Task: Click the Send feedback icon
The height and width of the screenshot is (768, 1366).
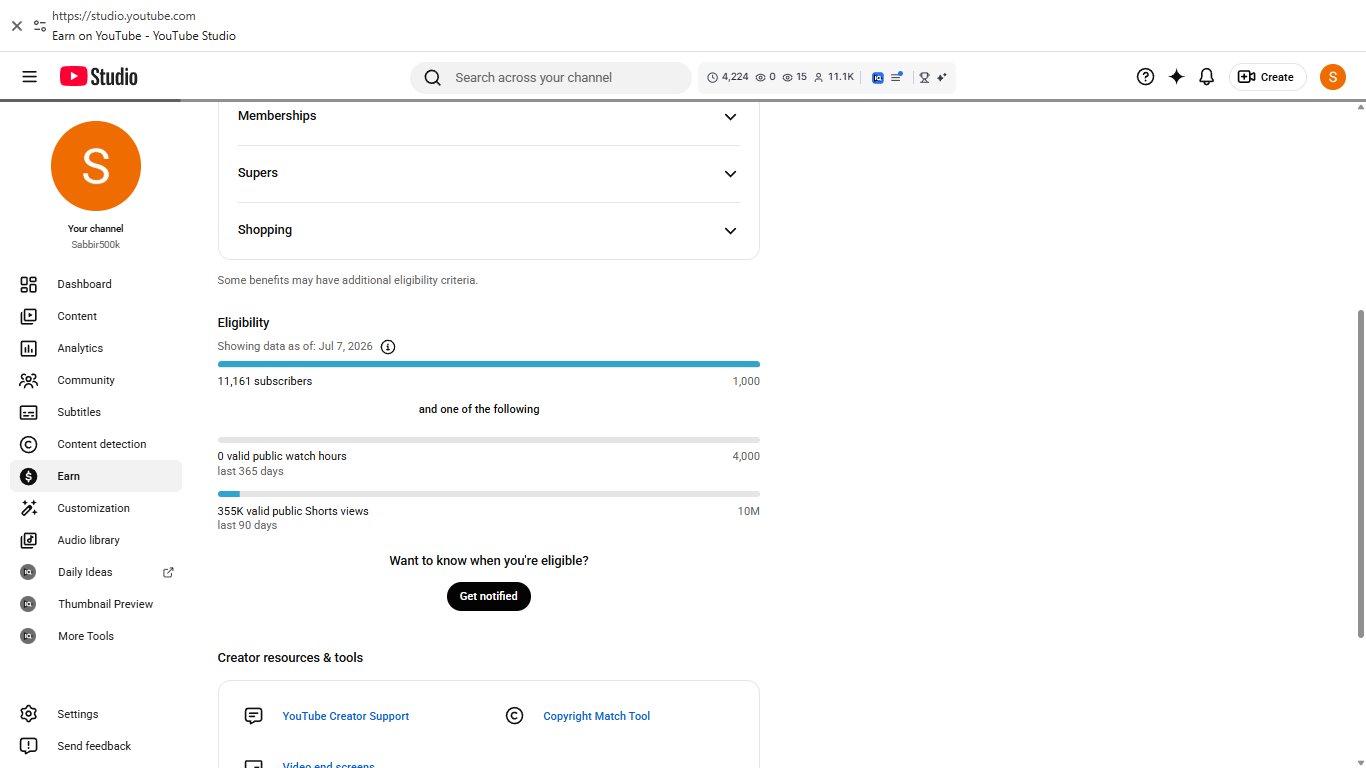Action: [29, 746]
